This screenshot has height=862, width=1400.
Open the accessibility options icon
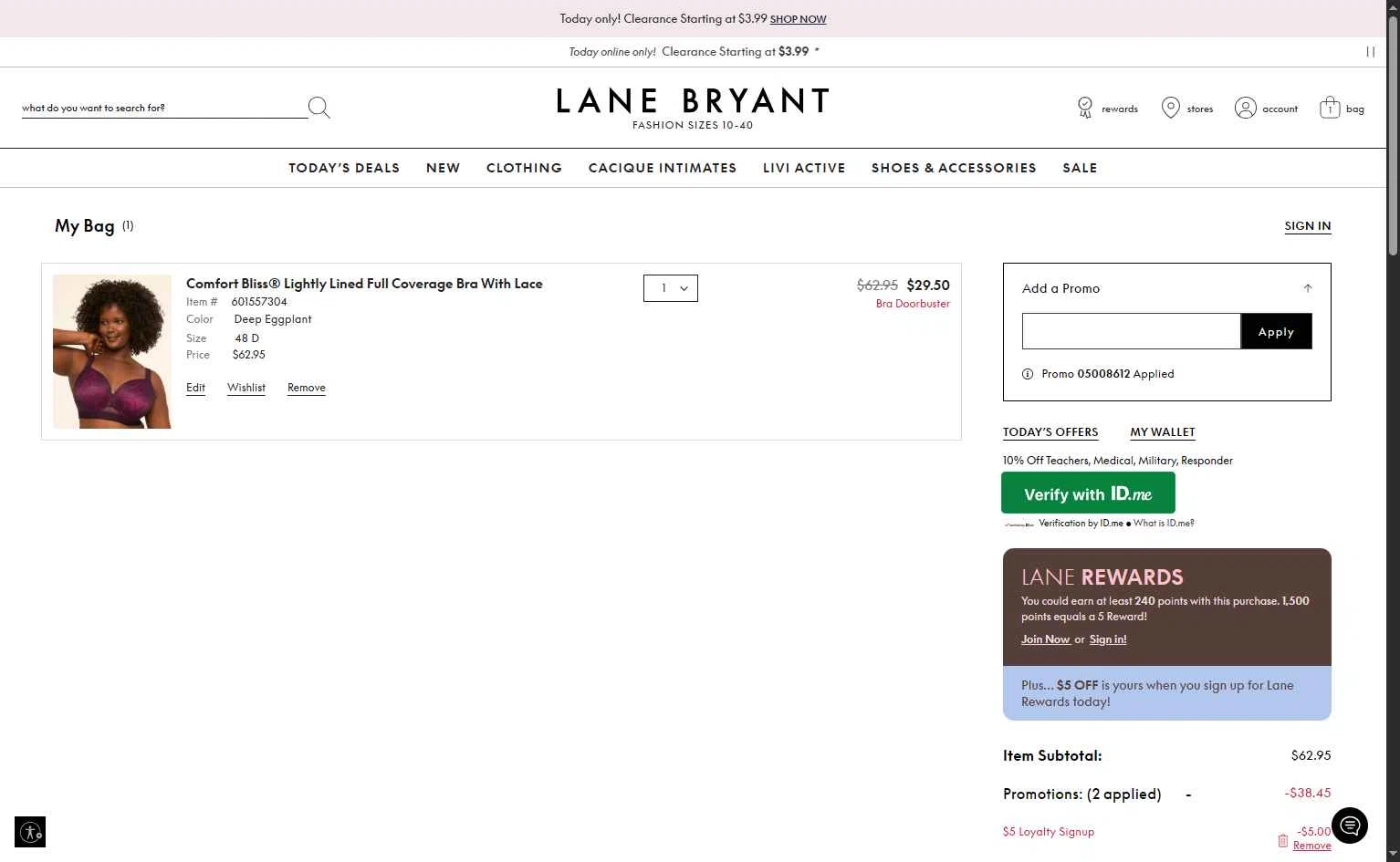pyautogui.click(x=30, y=832)
